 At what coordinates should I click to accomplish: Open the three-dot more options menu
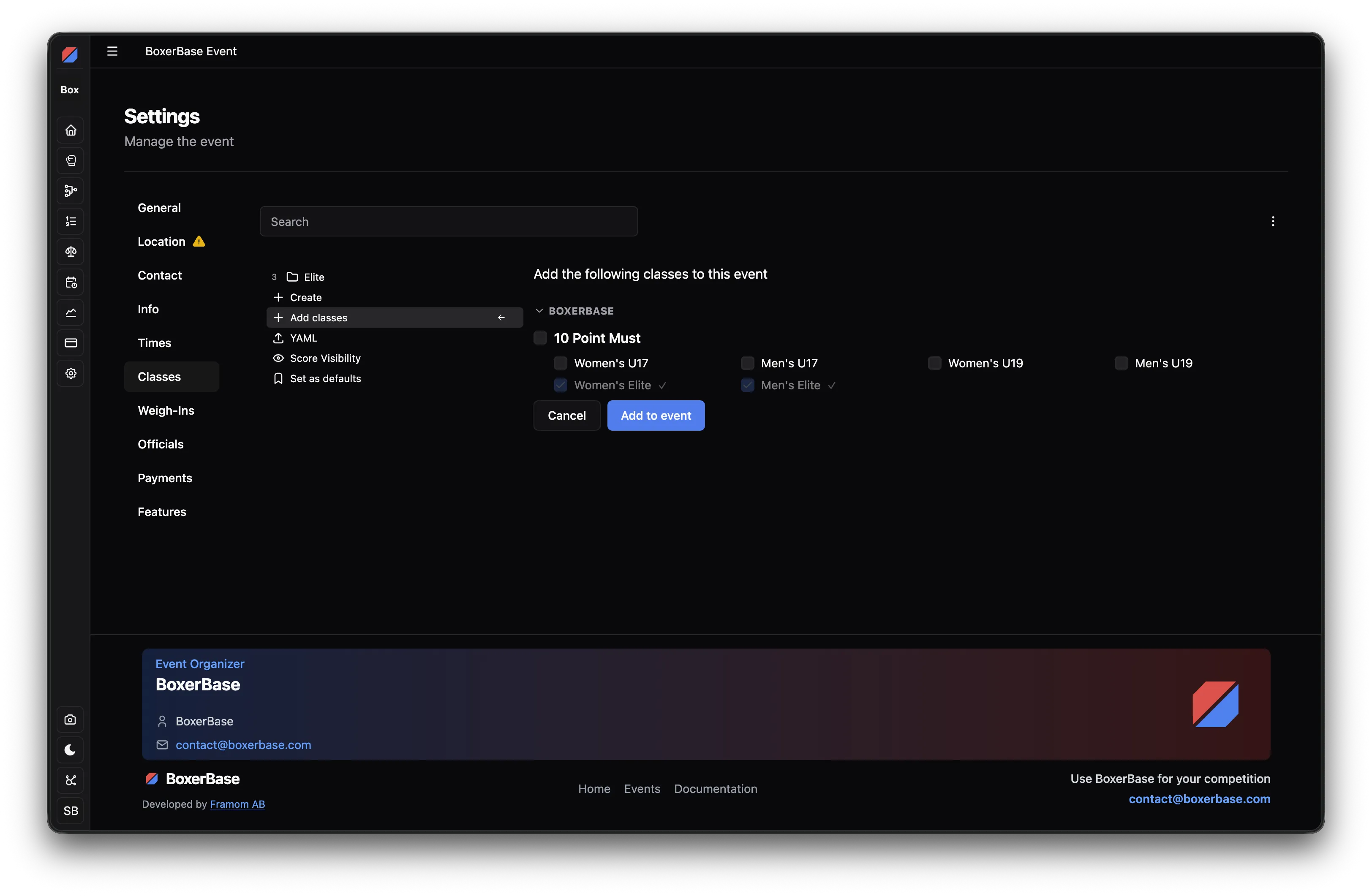click(1273, 221)
